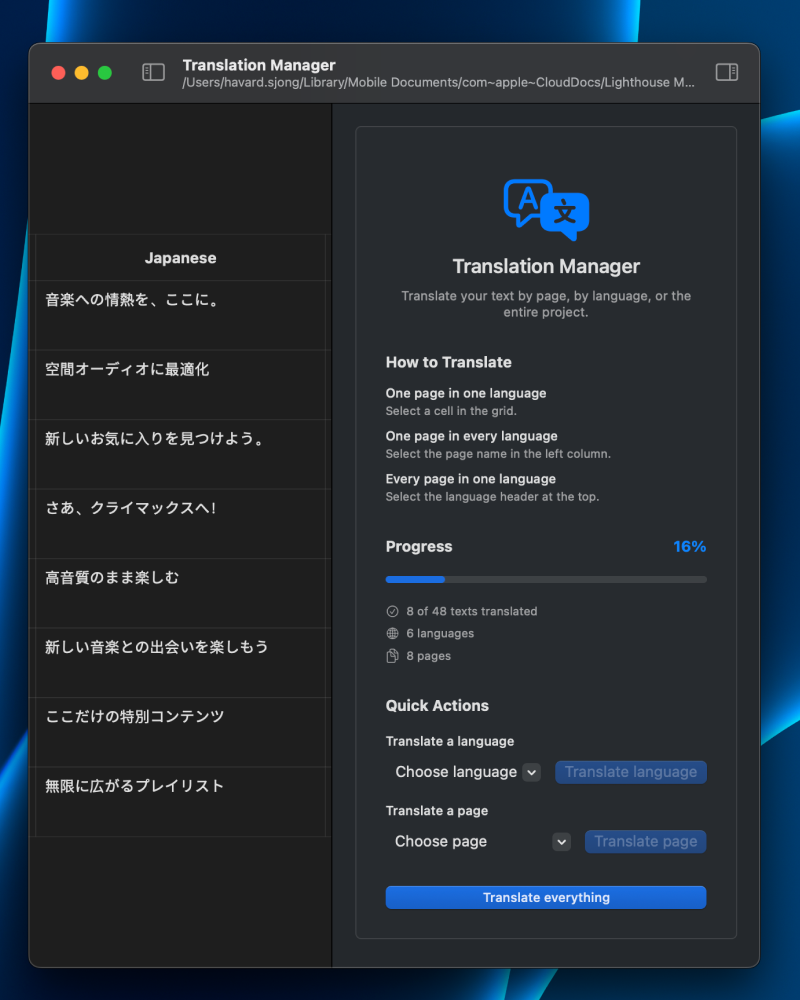Select the さあ、クライマックスへ! cell
Image resolution: width=800 pixels, height=1000 pixels.
(180, 523)
